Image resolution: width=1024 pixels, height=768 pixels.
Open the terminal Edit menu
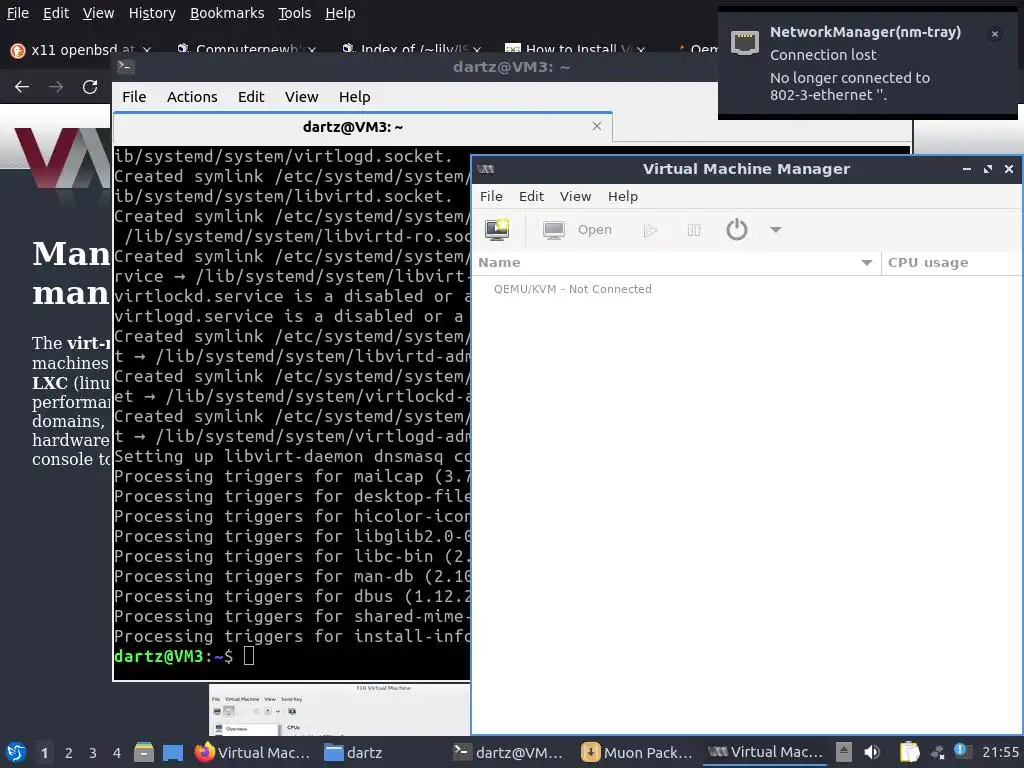coord(251,97)
